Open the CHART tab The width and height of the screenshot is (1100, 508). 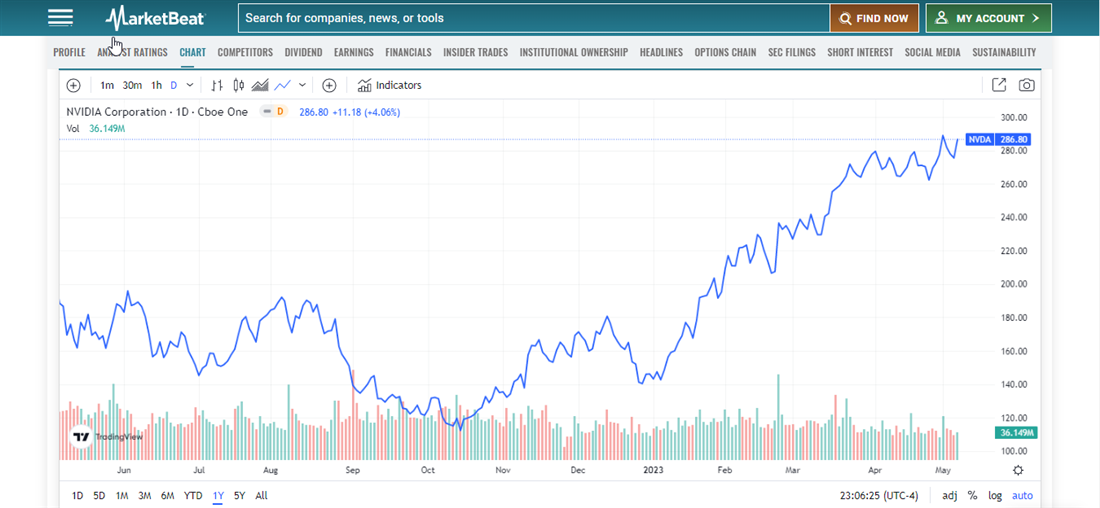tap(192, 53)
